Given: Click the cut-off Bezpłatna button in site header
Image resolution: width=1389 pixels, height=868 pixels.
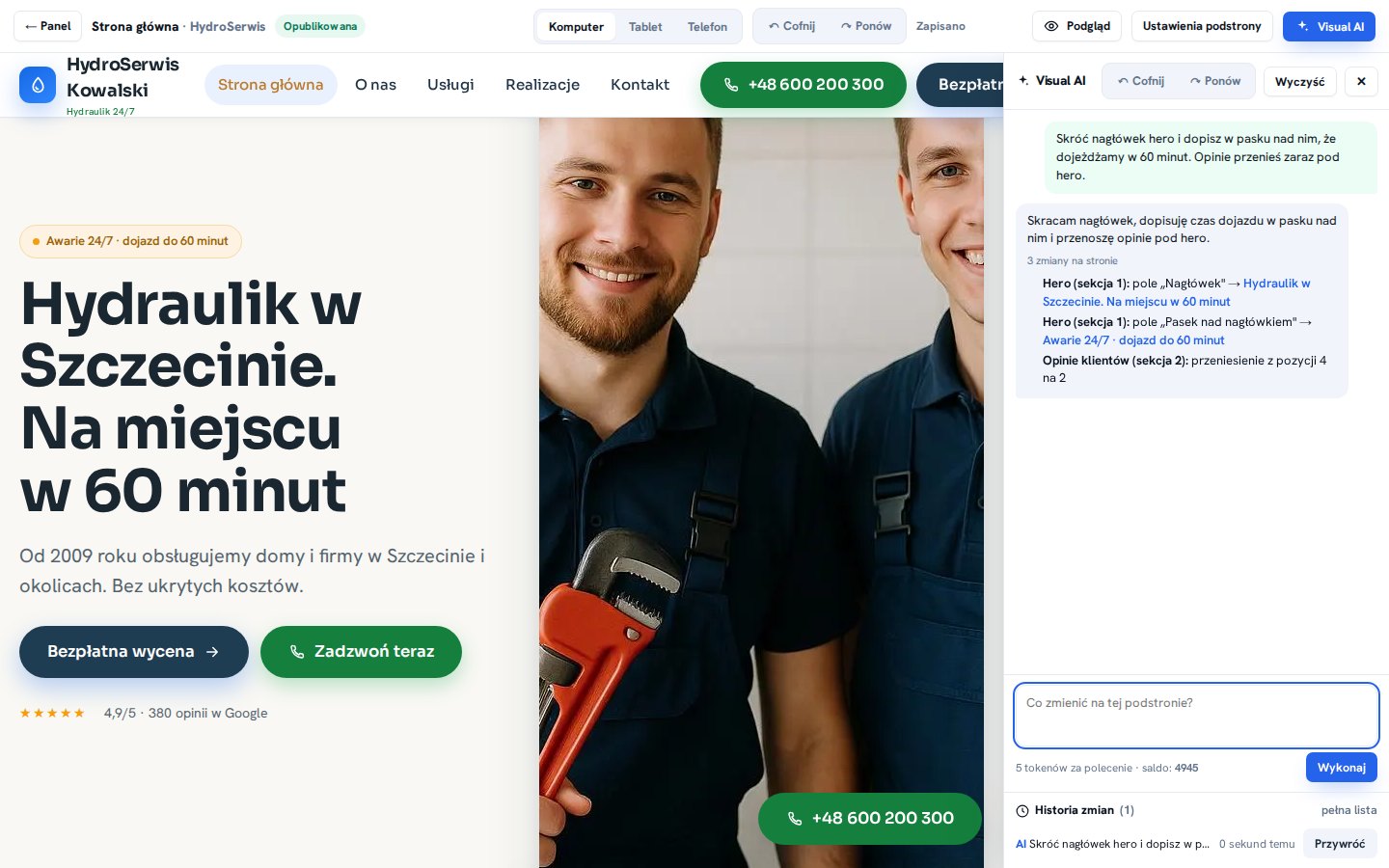Looking at the screenshot, I should coord(960,85).
